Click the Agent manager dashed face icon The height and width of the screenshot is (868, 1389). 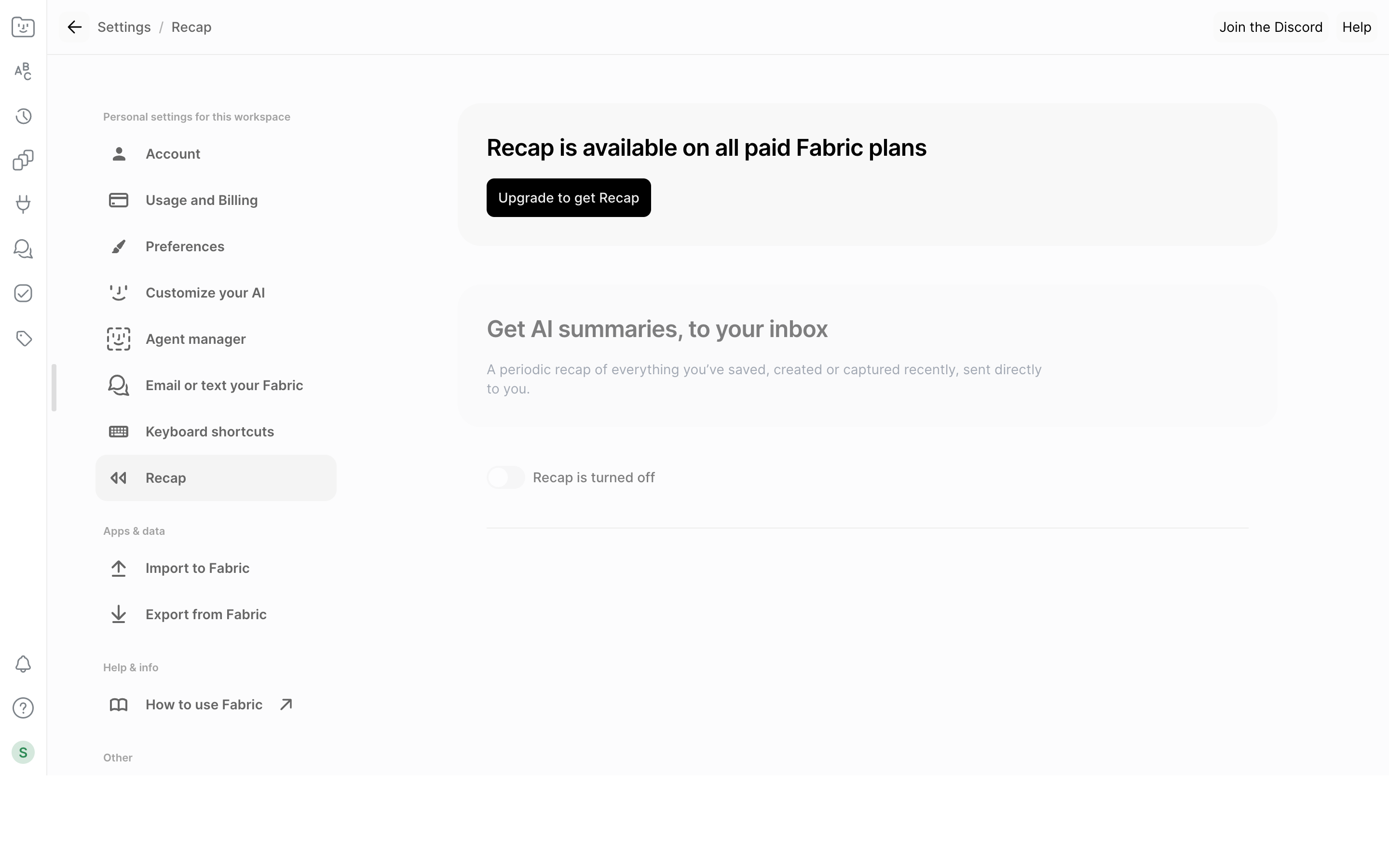tap(119, 339)
